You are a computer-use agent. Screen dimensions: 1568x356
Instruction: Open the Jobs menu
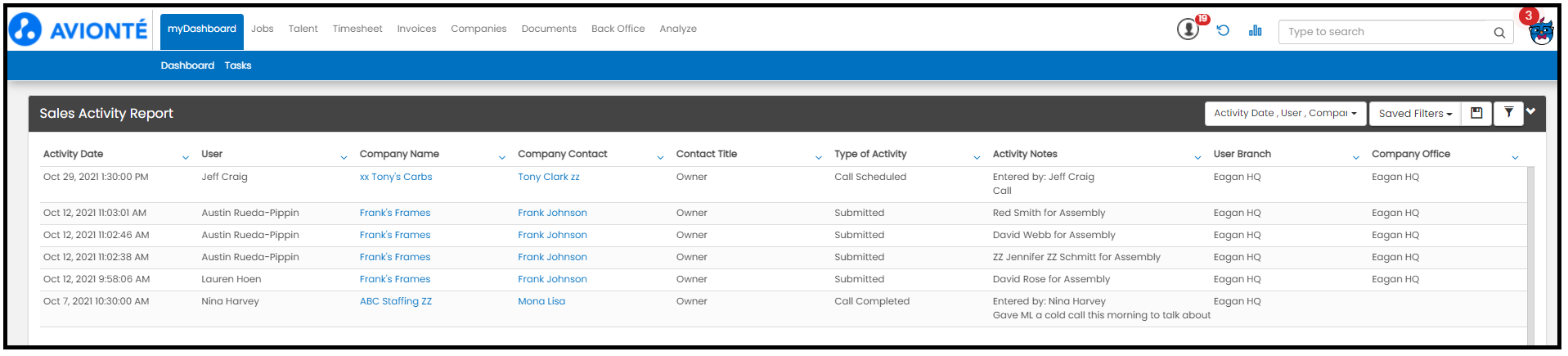pos(262,29)
